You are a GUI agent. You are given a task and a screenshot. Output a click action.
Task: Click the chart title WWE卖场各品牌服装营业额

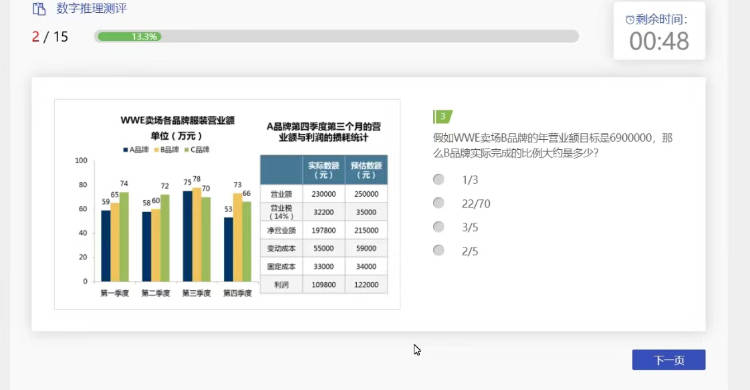click(x=177, y=120)
